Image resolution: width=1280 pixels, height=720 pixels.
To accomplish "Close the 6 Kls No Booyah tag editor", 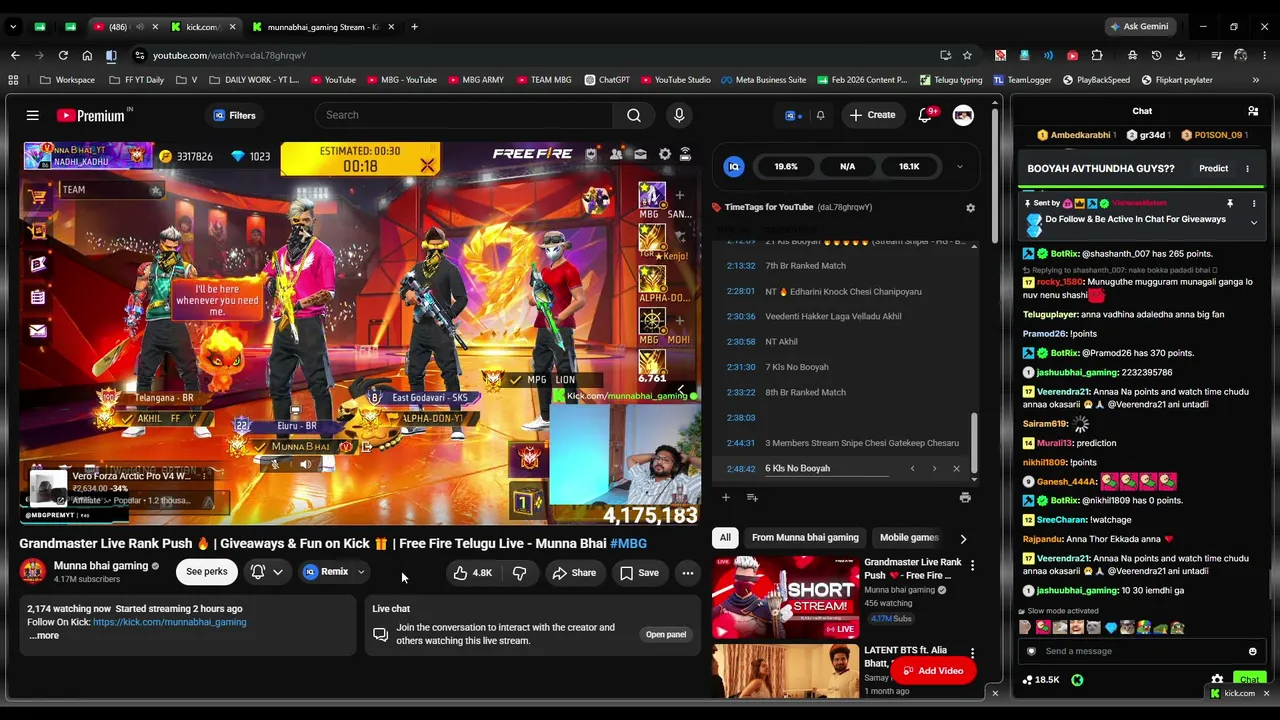I will [956, 468].
